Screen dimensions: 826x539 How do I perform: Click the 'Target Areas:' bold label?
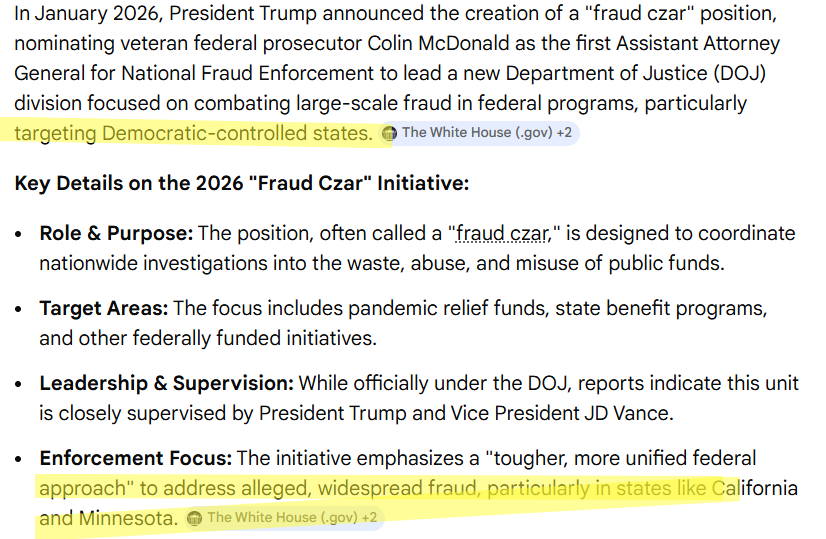coord(104,309)
